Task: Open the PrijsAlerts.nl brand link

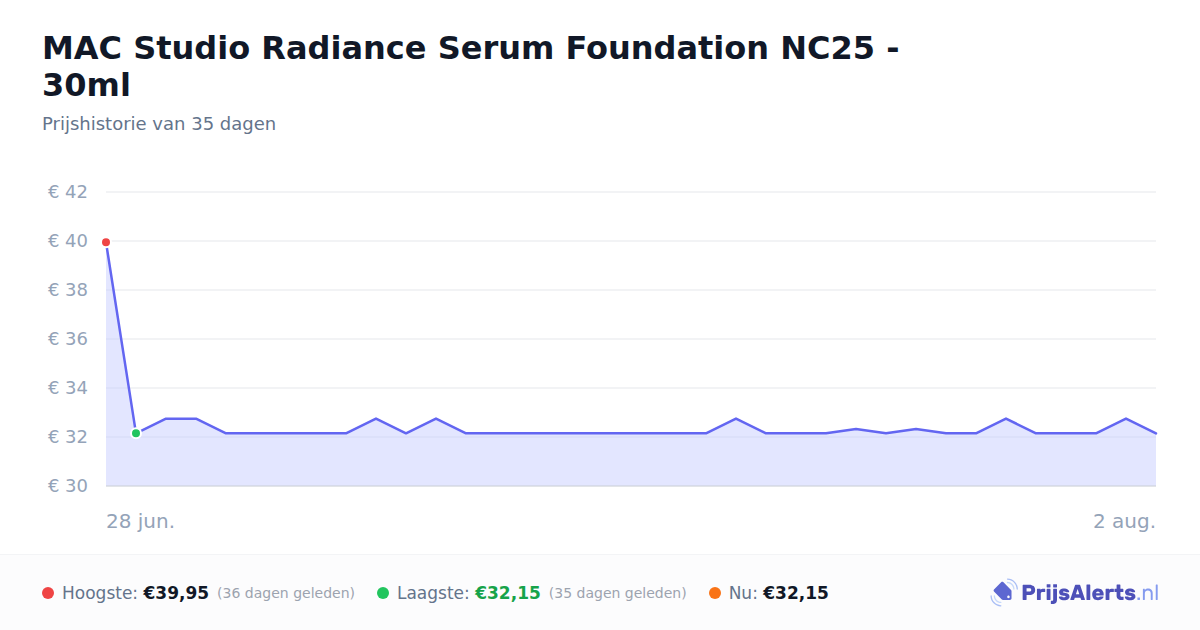Action: click(x=1075, y=593)
